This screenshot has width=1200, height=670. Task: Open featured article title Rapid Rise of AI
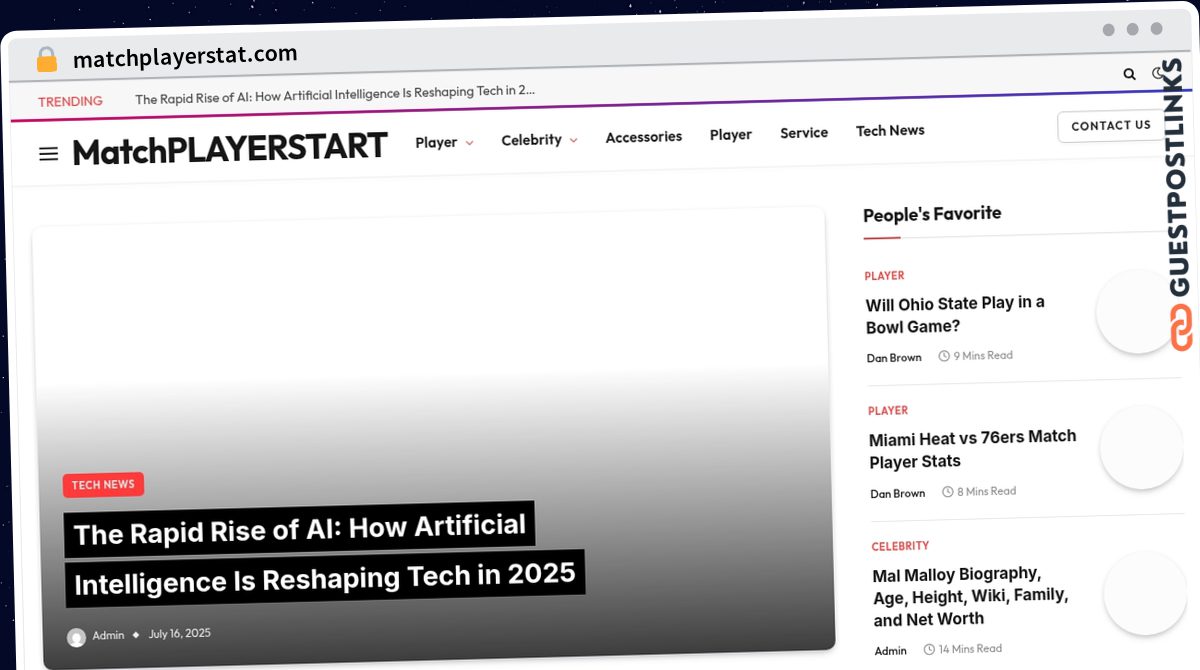(324, 555)
